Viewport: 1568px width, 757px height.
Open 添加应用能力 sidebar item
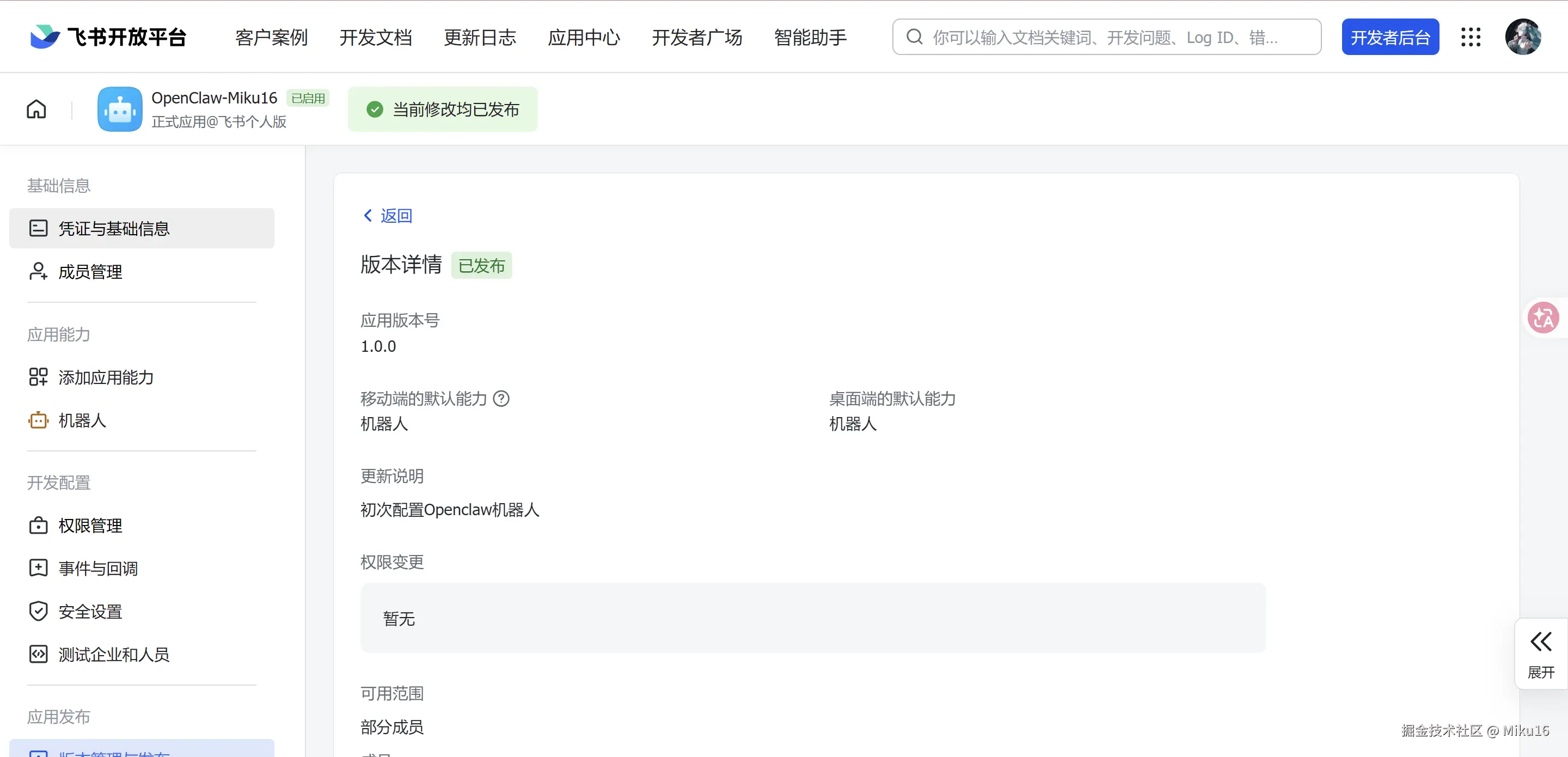[x=106, y=377]
